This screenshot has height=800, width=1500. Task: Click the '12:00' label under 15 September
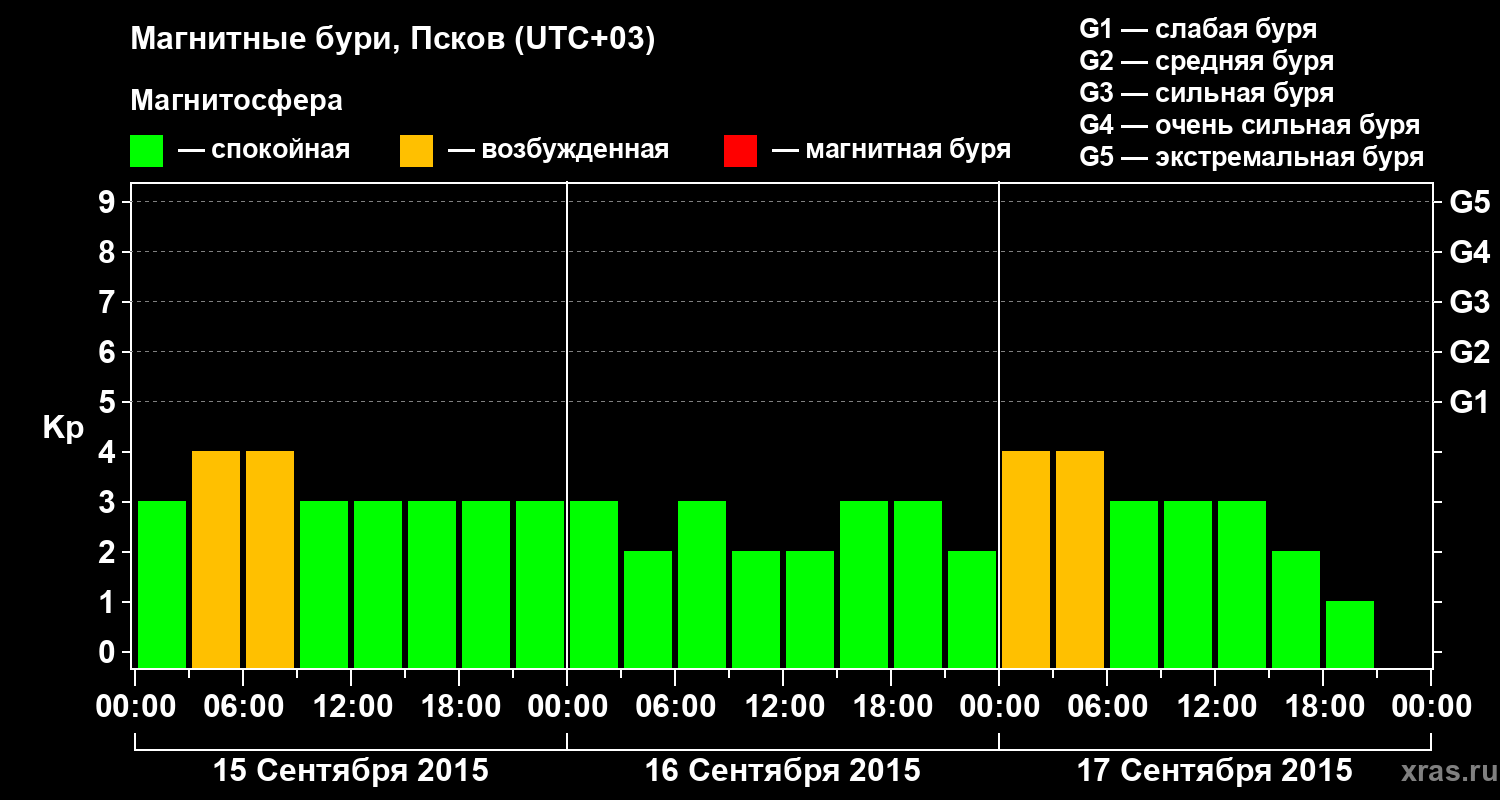(x=352, y=707)
